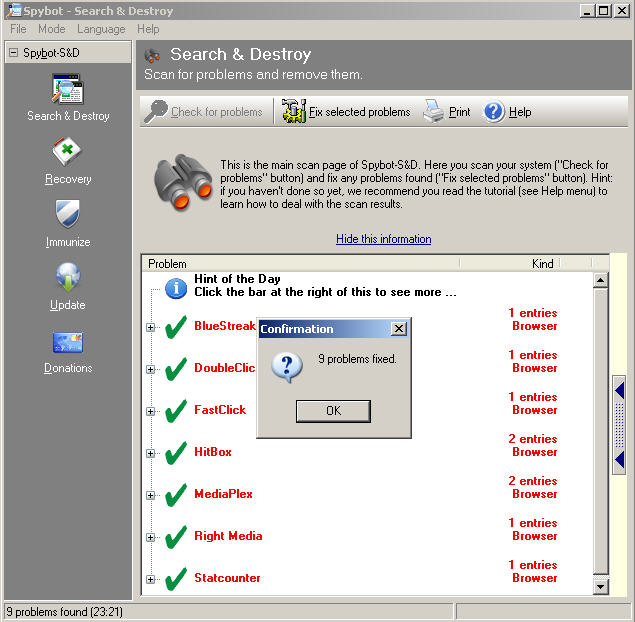Click the Check for problems magnifier icon
This screenshot has width=635, height=622.
pos(156,111)
